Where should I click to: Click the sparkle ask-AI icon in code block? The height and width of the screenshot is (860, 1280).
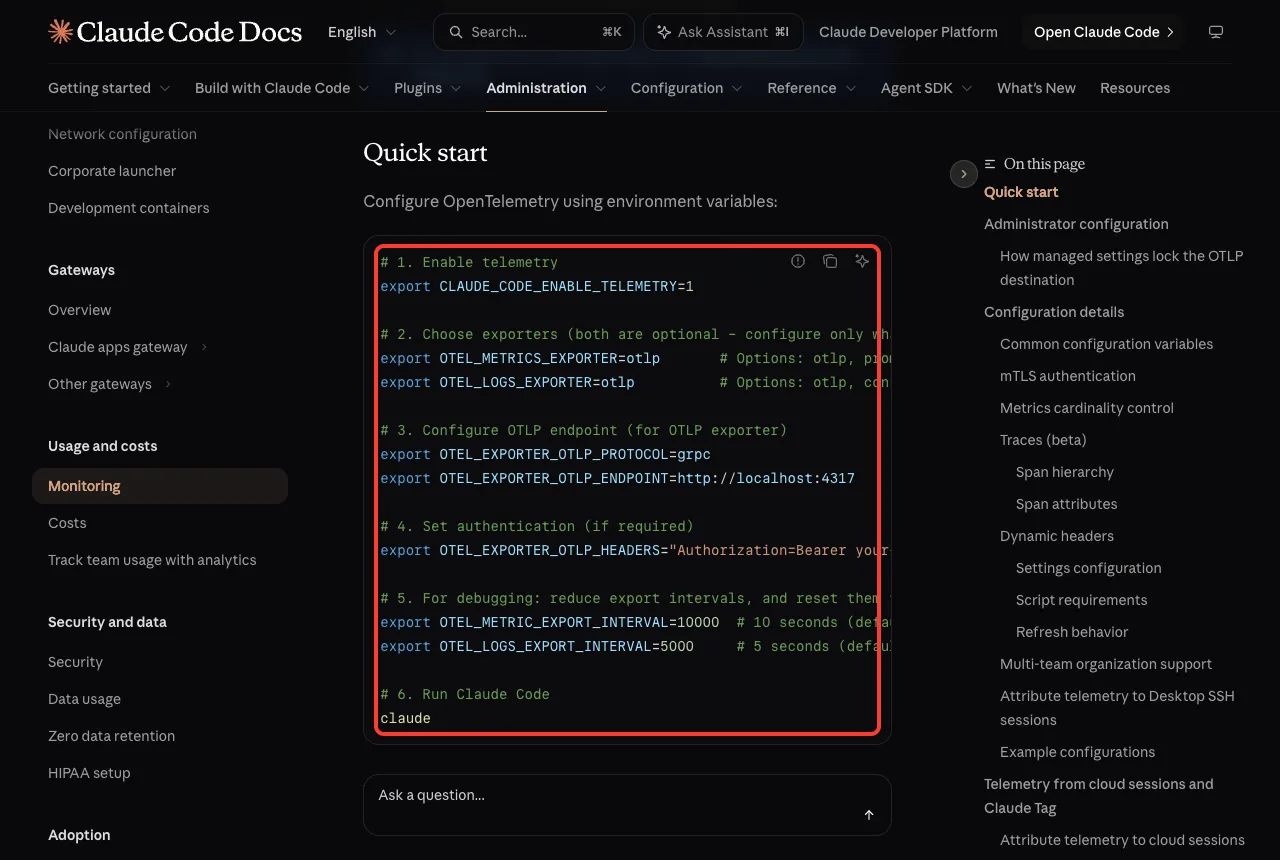[x=862, y=261]
